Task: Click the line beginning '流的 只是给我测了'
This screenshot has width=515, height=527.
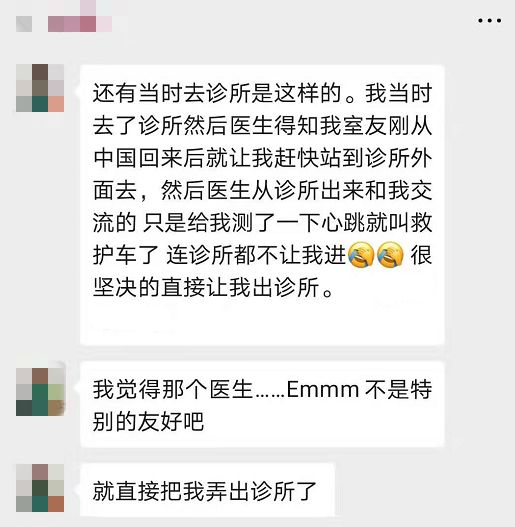Action: [262, 222]
